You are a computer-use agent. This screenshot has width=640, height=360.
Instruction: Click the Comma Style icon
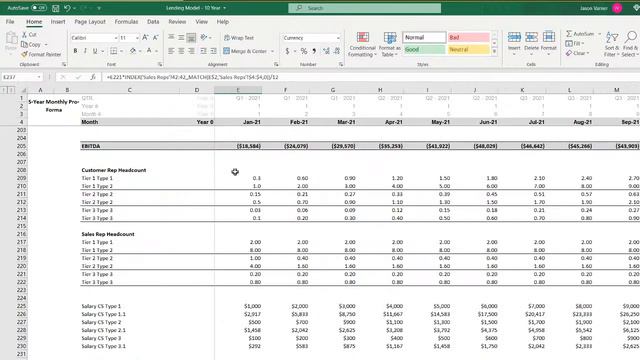tap(314, 51)
